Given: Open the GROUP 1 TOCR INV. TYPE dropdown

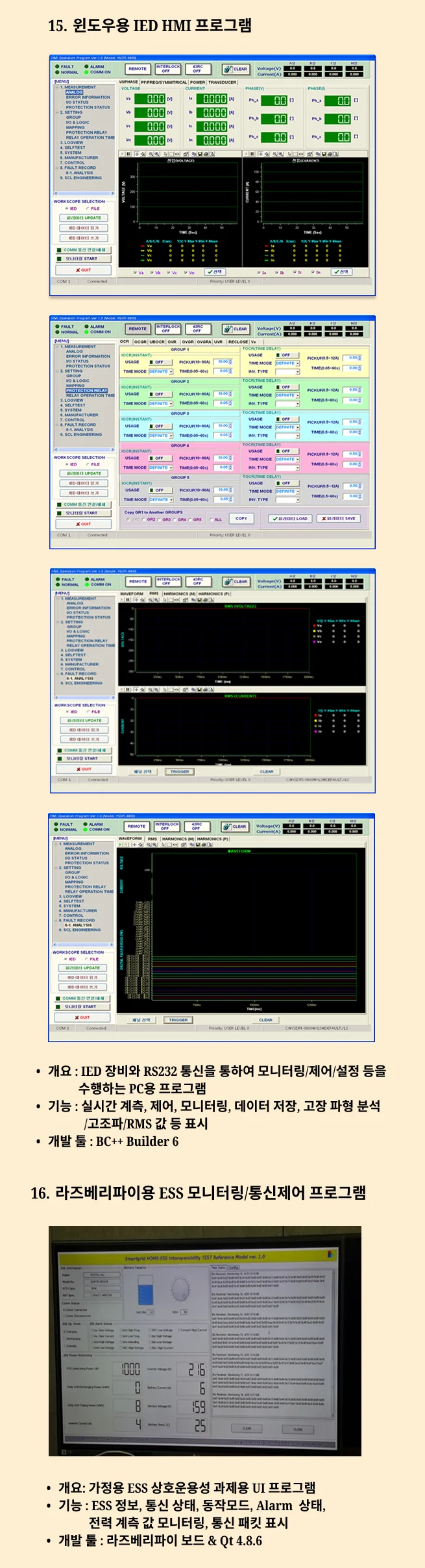Looking at the screenshot, I should click(287, 371).
